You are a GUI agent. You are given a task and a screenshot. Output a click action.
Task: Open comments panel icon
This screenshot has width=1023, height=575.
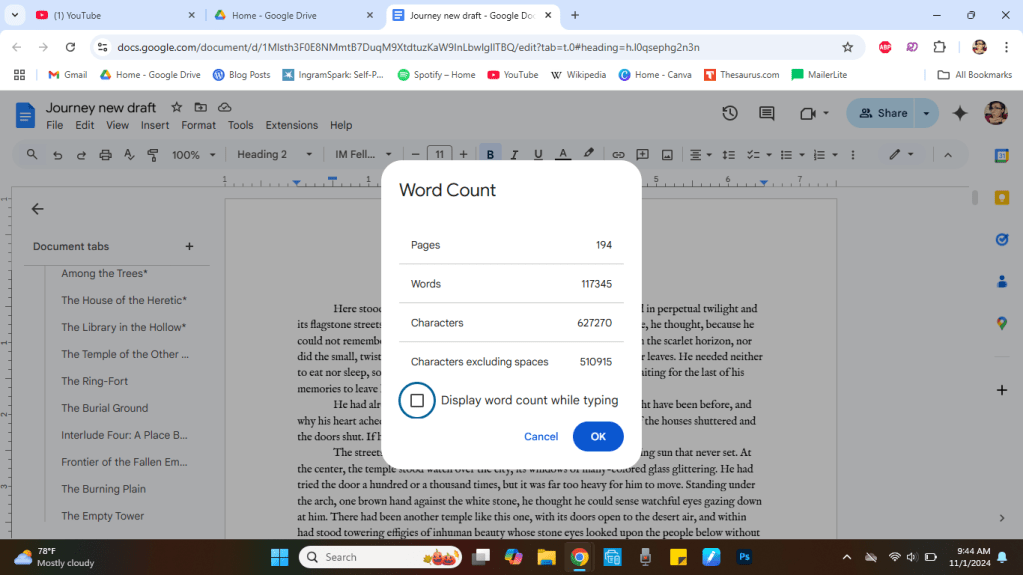click(x=767, y=113)
